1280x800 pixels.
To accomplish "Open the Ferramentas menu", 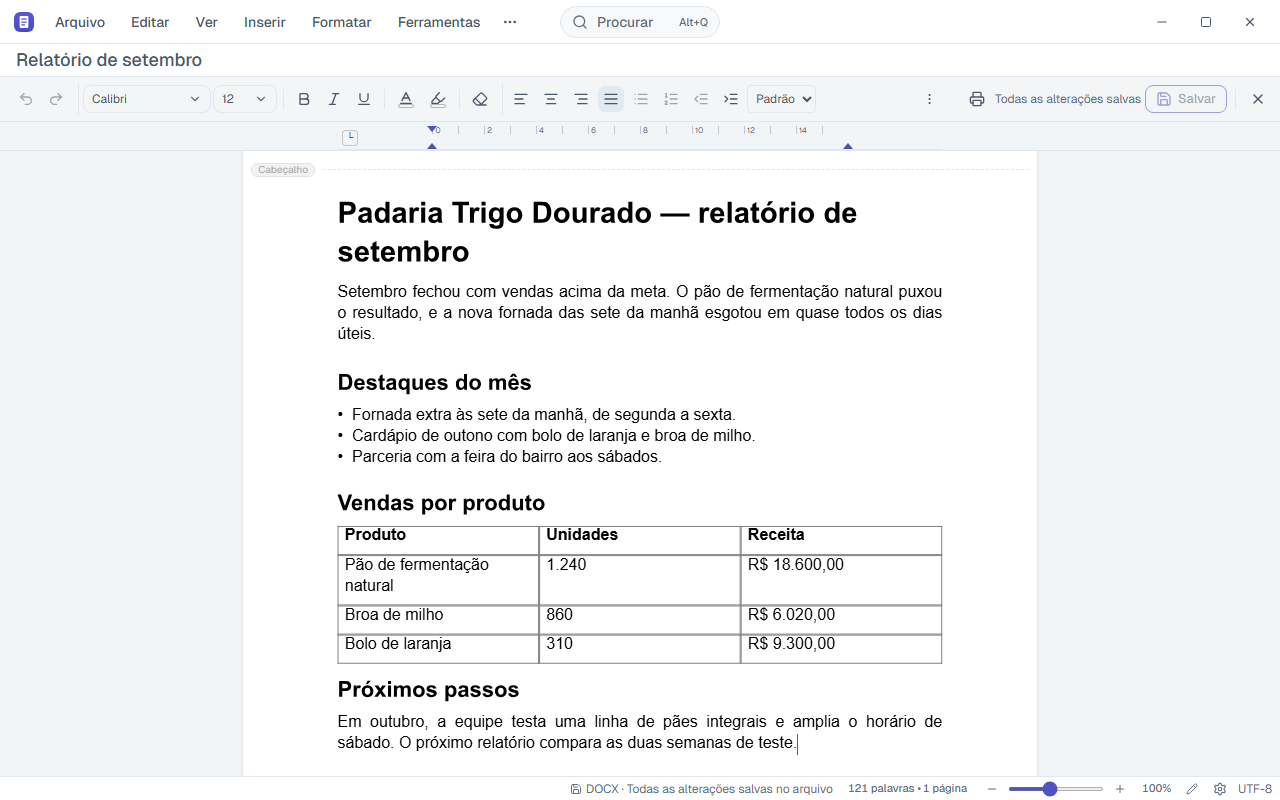I will point(439,22).
